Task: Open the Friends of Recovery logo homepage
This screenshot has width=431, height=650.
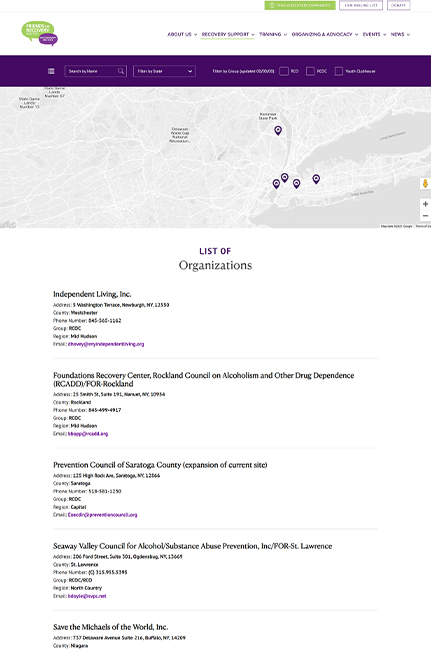Action: (x=39, y=33)
